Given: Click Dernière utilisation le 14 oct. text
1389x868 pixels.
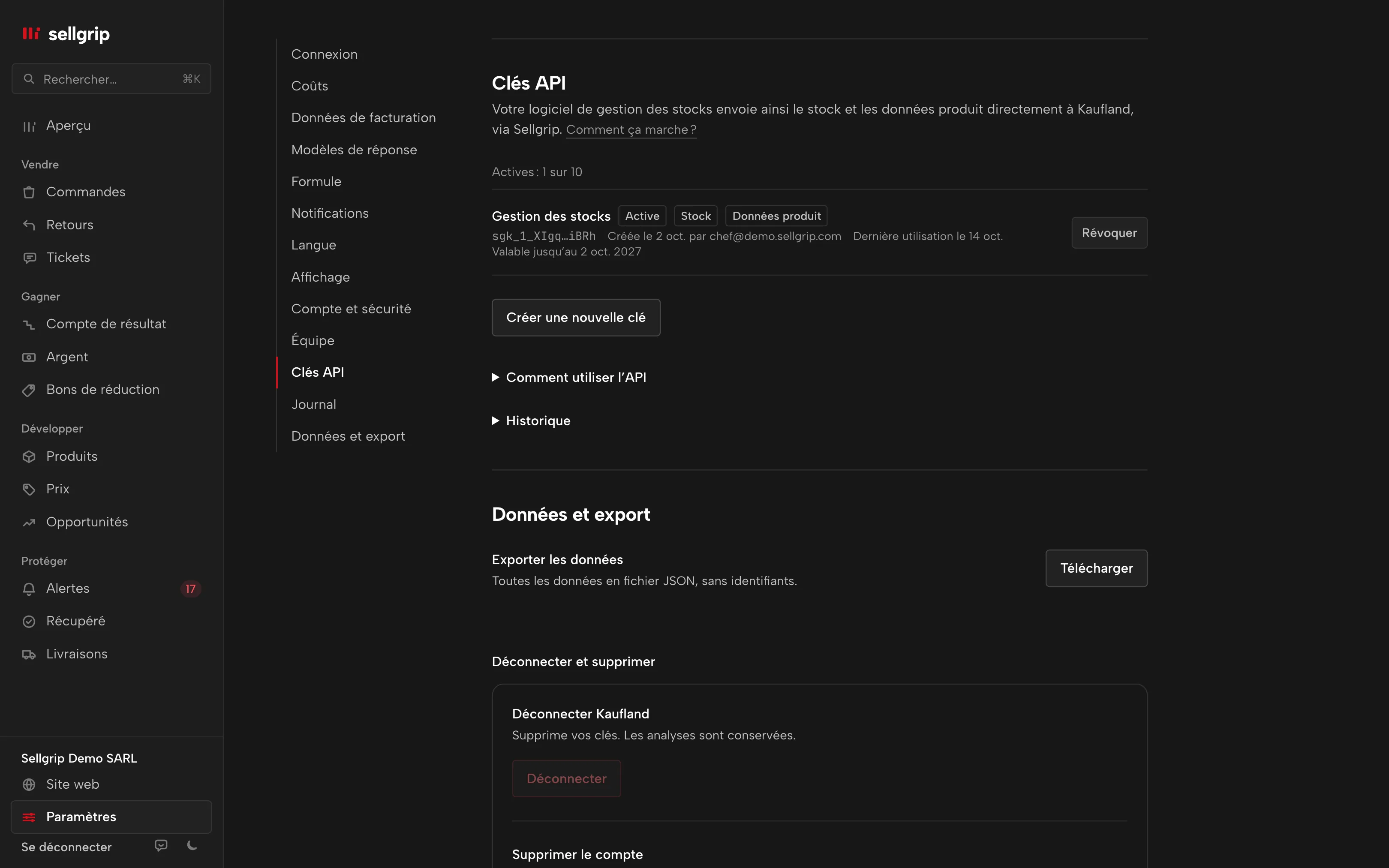Looking at the screenshot, I should pos(928,236).
